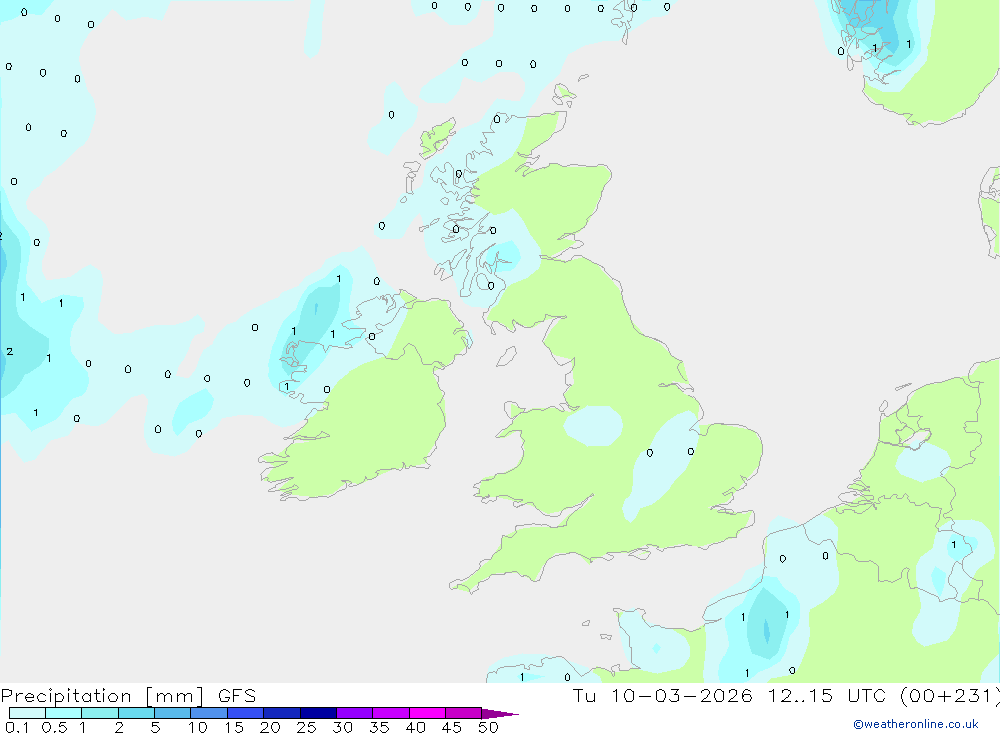The image size is (1000, 733).
Task: Pick the 1–2 mm legend color box
Action: click(100, 713)
